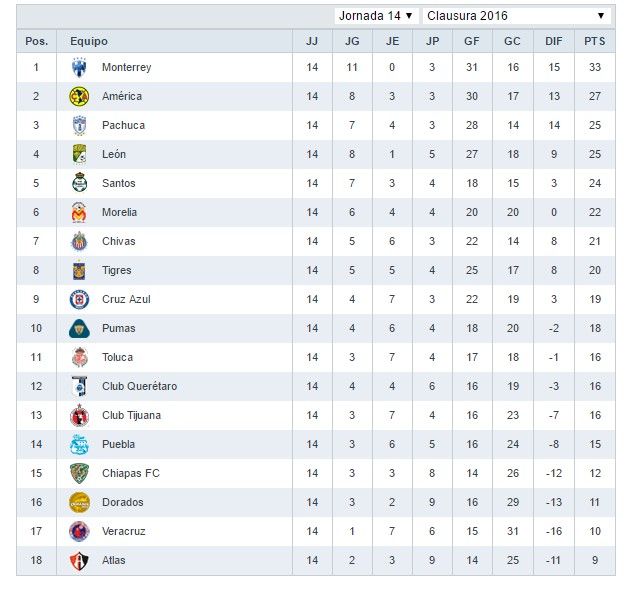Click the Chivas crest icon
This screenshot has width=632, height=591.
[79, 242]
